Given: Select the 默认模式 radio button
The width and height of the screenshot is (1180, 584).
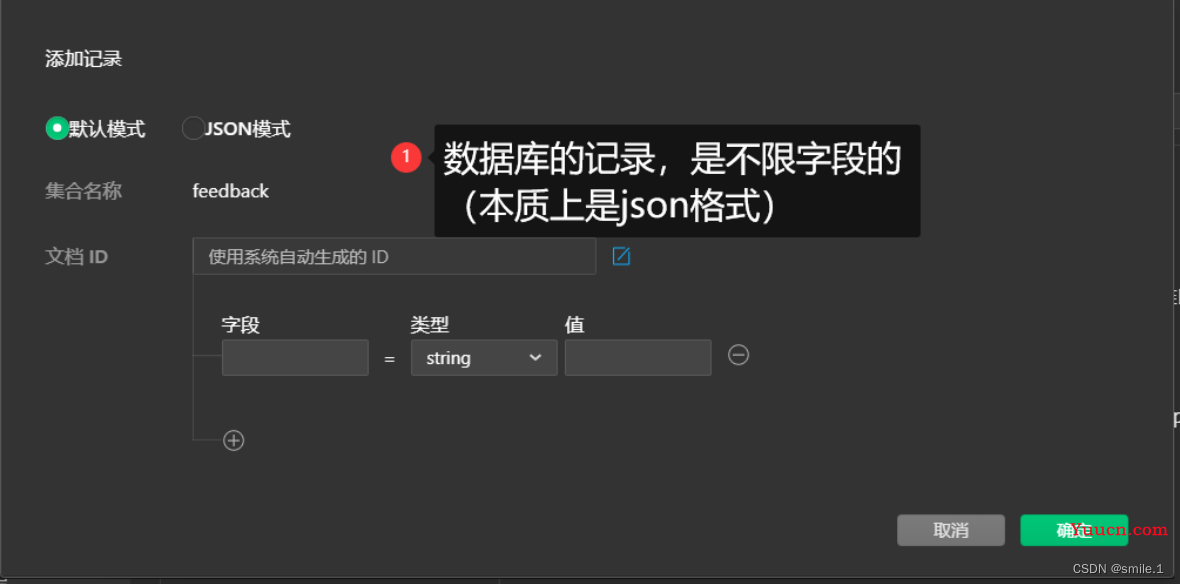Looking at the screenshot, I should click(x=56, y=128).
